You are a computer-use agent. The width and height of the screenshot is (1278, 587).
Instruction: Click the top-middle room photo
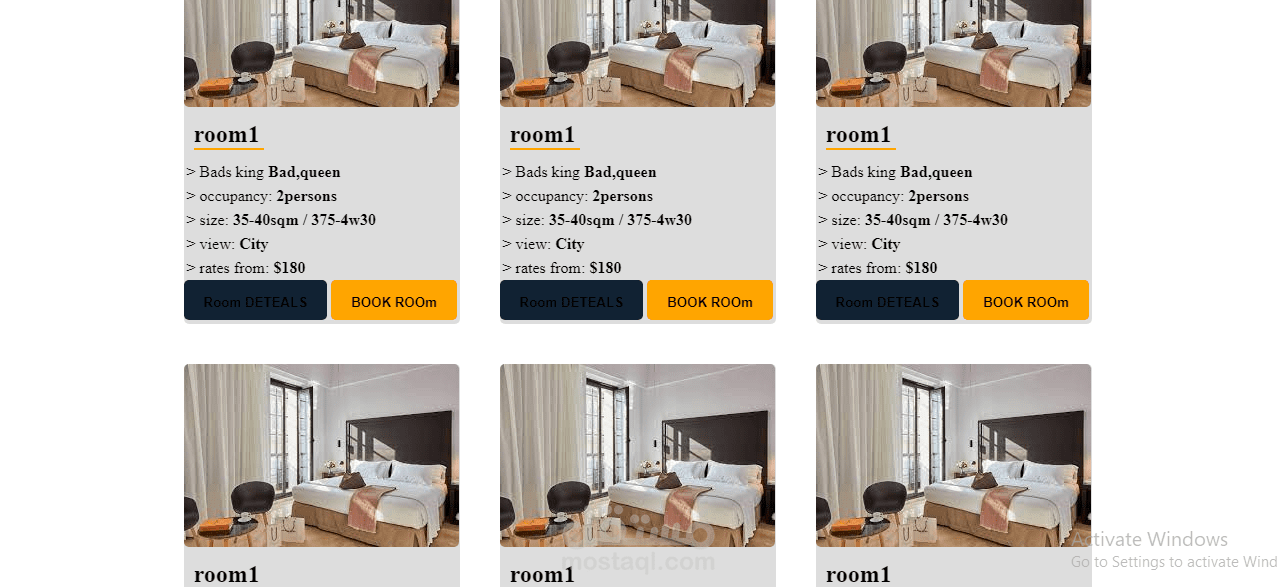(638, 53)
